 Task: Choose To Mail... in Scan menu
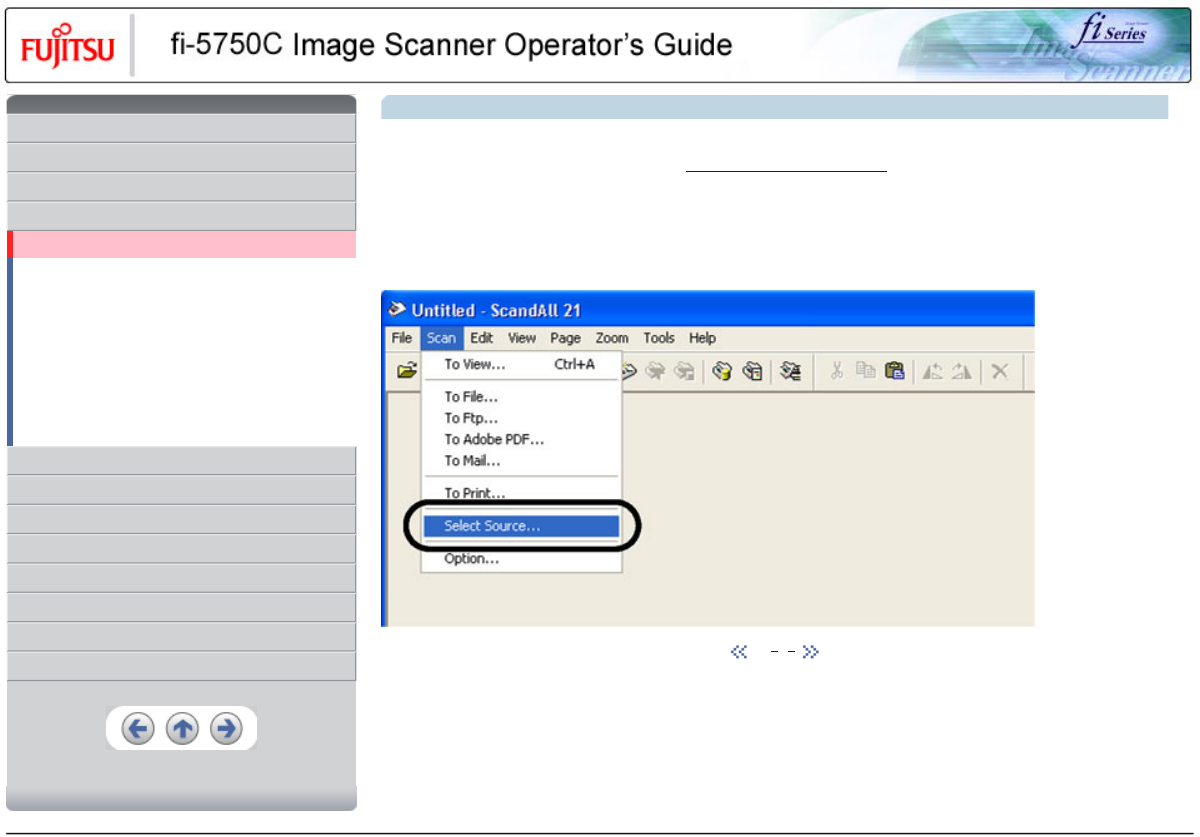coord(521,461)
